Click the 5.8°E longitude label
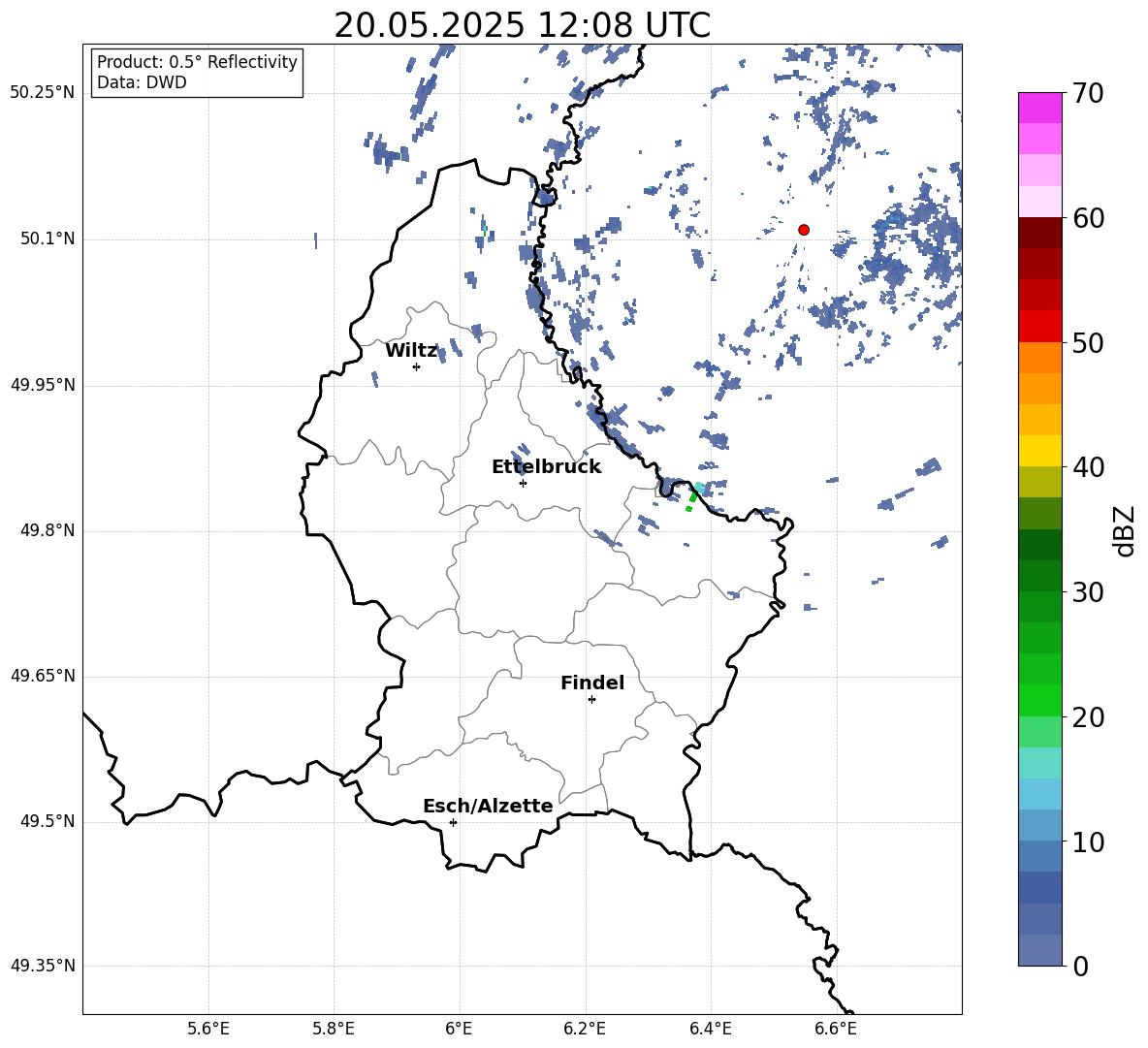Viewport: 1148px width, 1048px height. click(x=334, y=1029)
